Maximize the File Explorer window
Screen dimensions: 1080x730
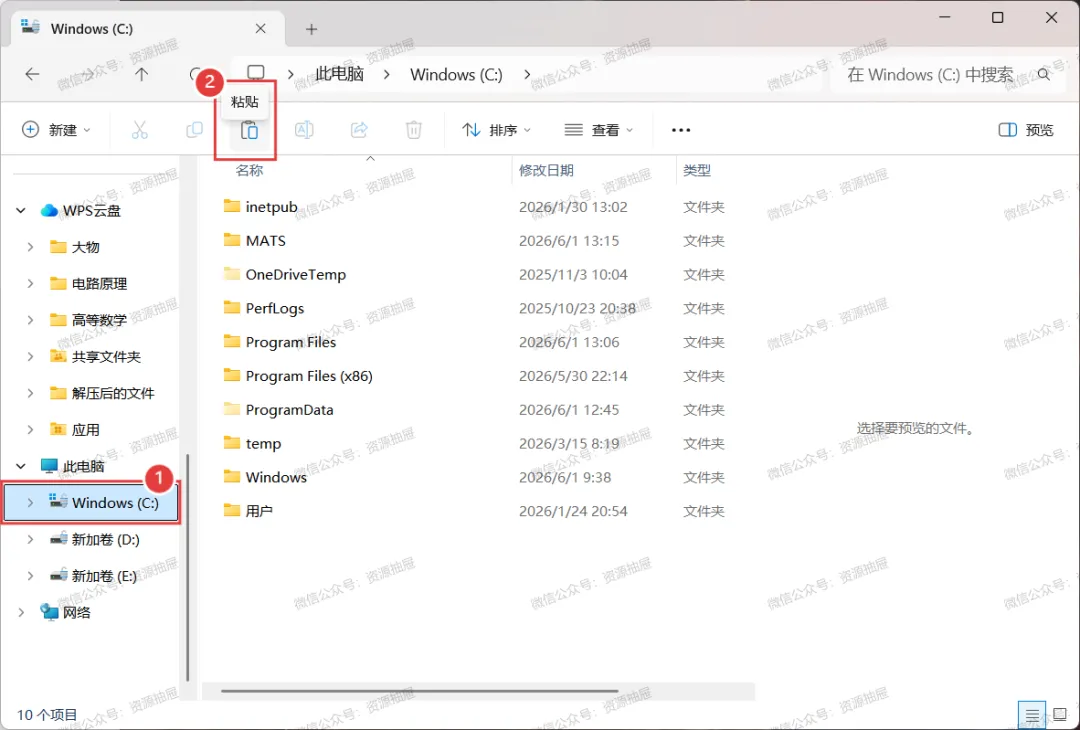(997, 18)
